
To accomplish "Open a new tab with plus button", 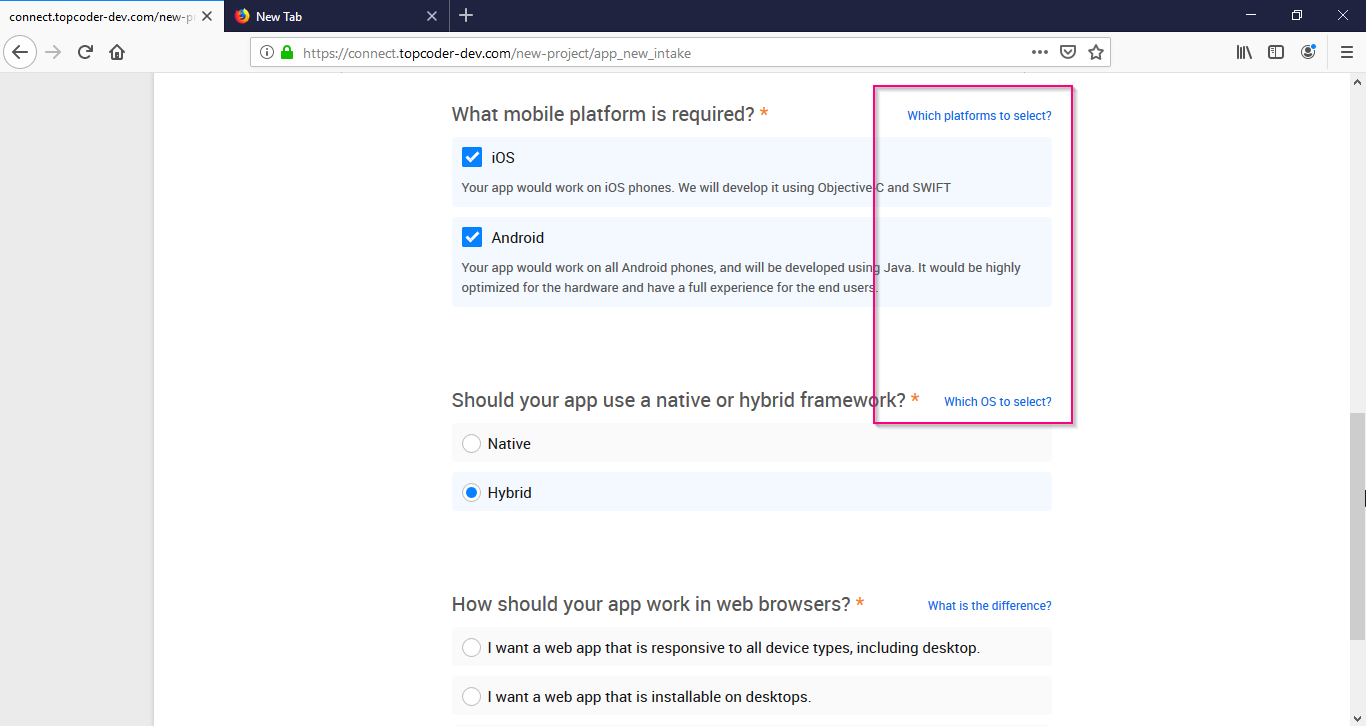I will tap(466, 16).
